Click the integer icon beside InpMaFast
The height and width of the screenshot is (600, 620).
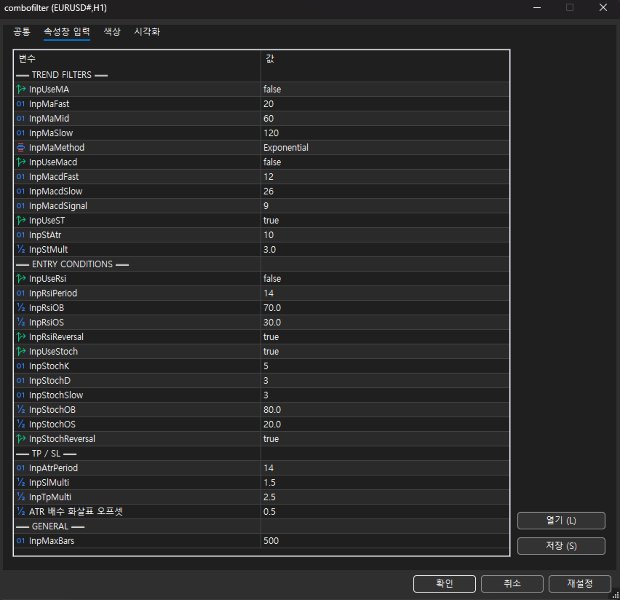21,104
